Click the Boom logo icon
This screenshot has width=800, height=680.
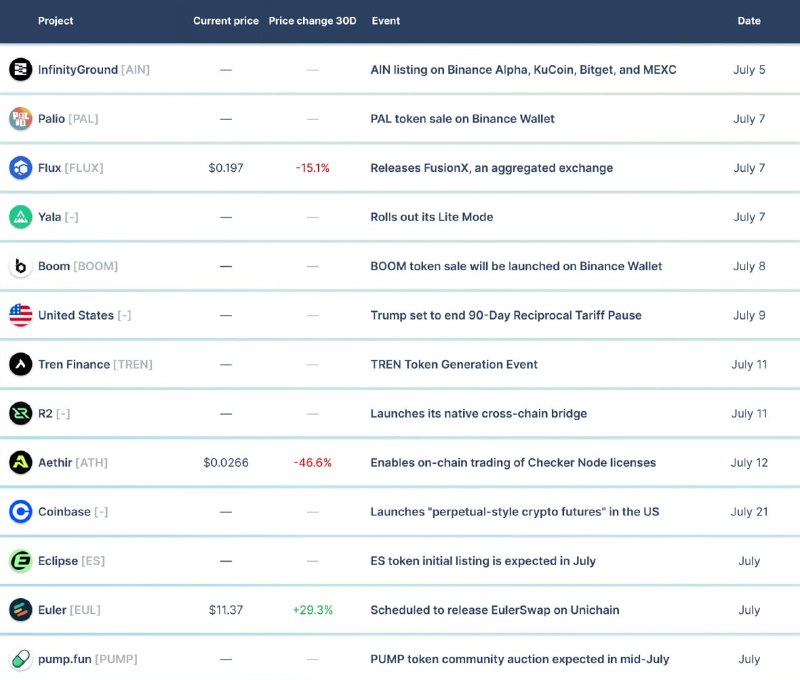point(20,266)
